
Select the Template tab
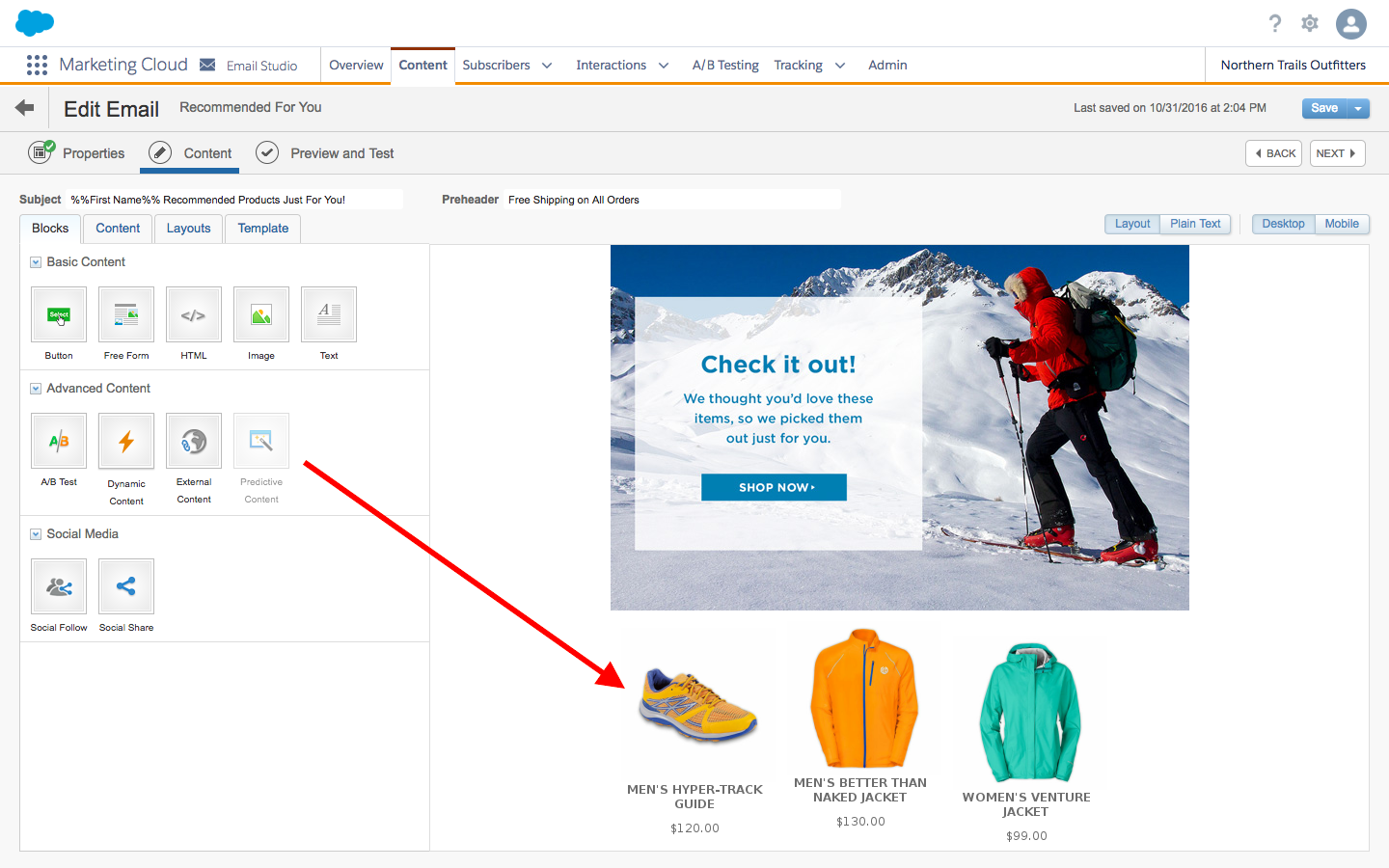[x=263, y=229]
